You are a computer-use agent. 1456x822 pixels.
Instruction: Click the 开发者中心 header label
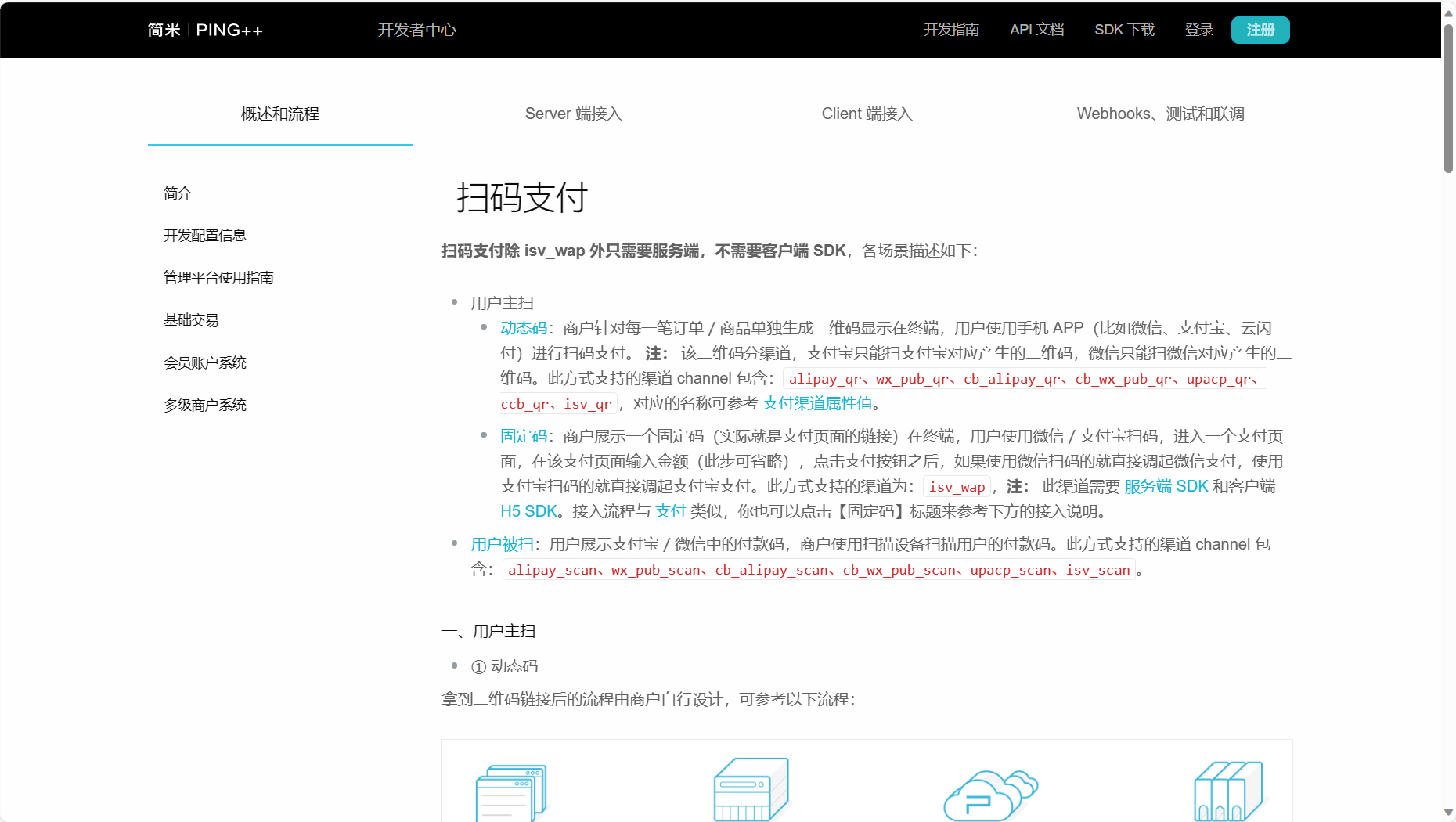coord(417,30)
